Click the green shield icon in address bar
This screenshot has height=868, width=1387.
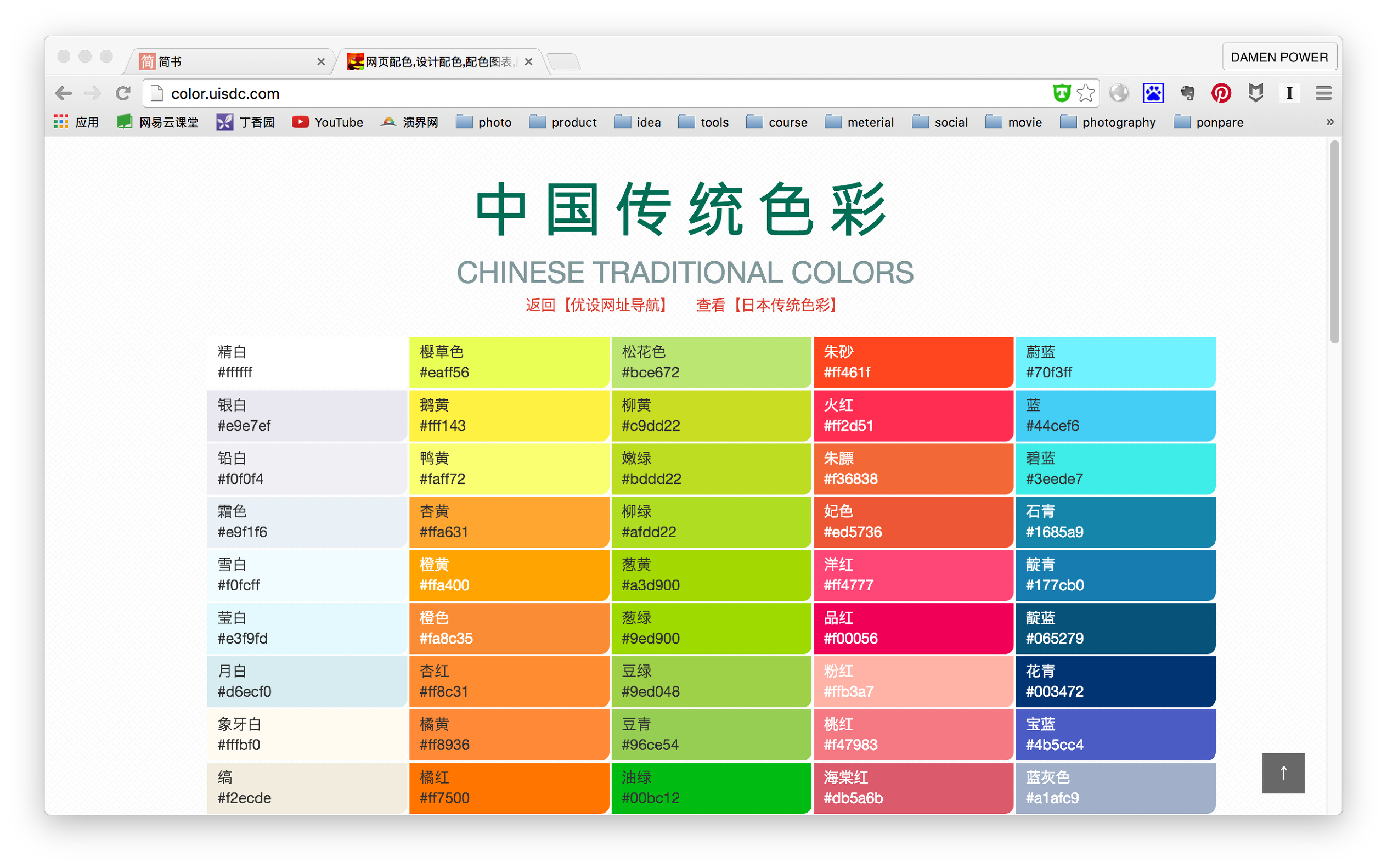click(x=1062, y=93)
